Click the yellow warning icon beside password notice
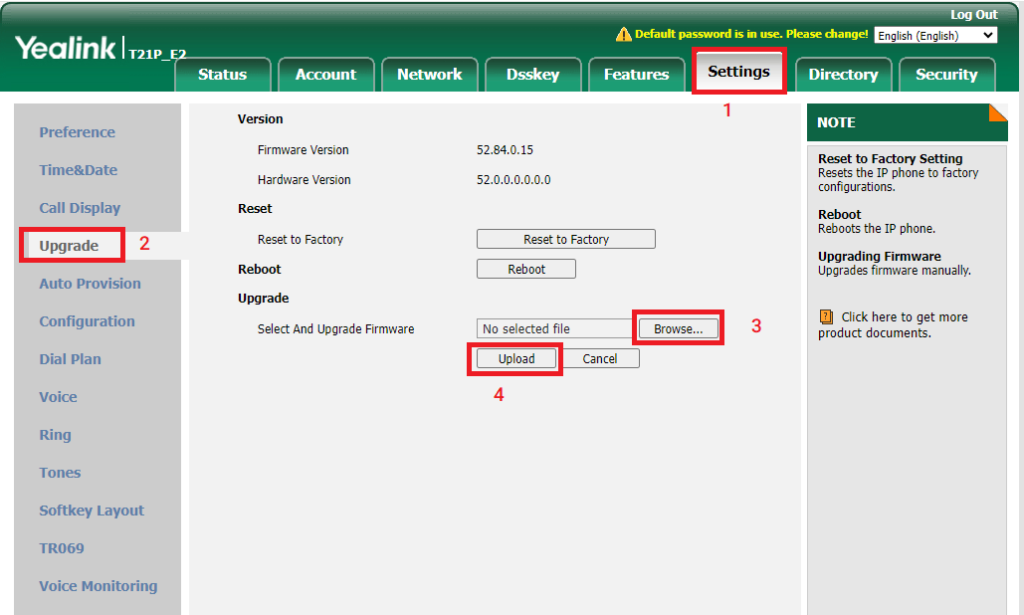Image resolution: width=1024 pixels, height=615 pixels. [x=623, y=35]
